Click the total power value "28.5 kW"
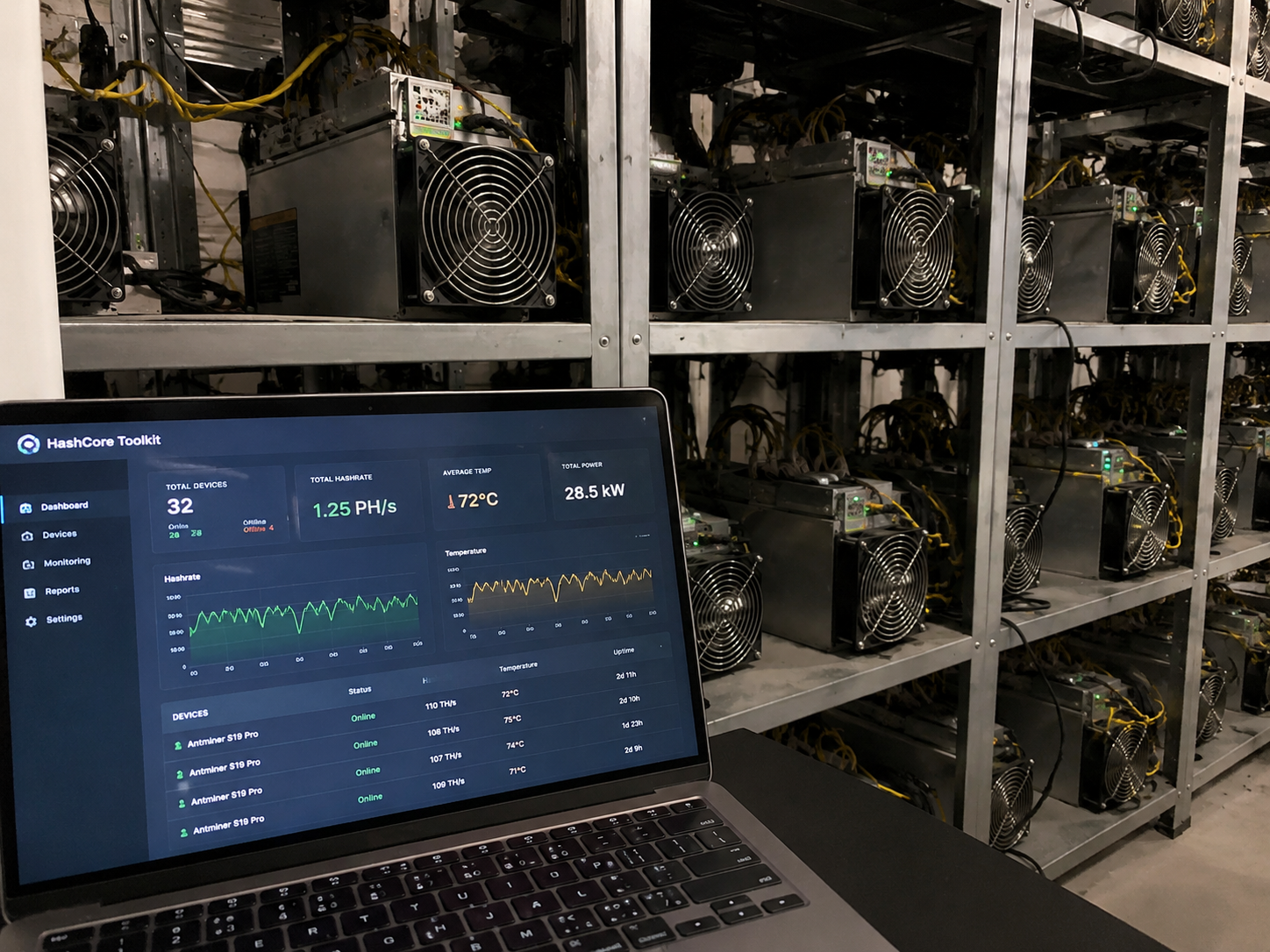This screenshot has width=1270, height=952. click(595, 492)
